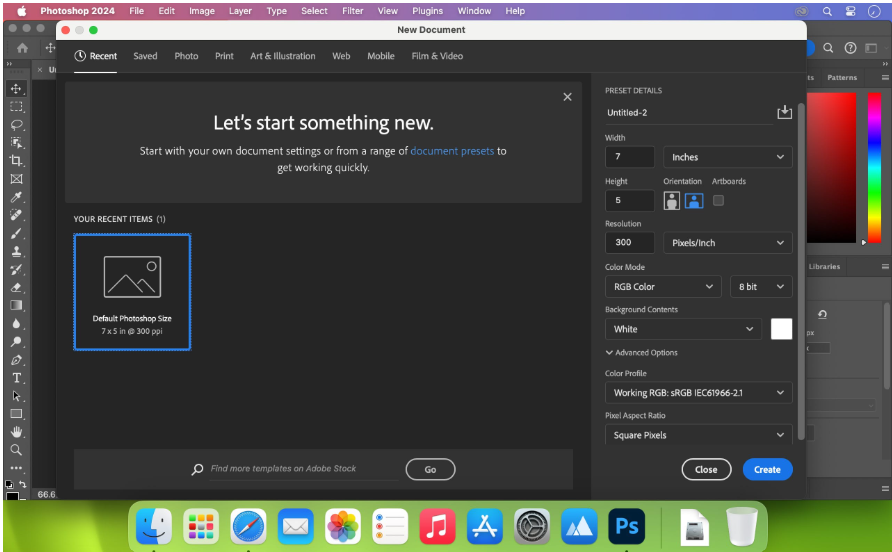
Task: Open the Layer menu
Action: pyautogui.click(x=240, y=11)
